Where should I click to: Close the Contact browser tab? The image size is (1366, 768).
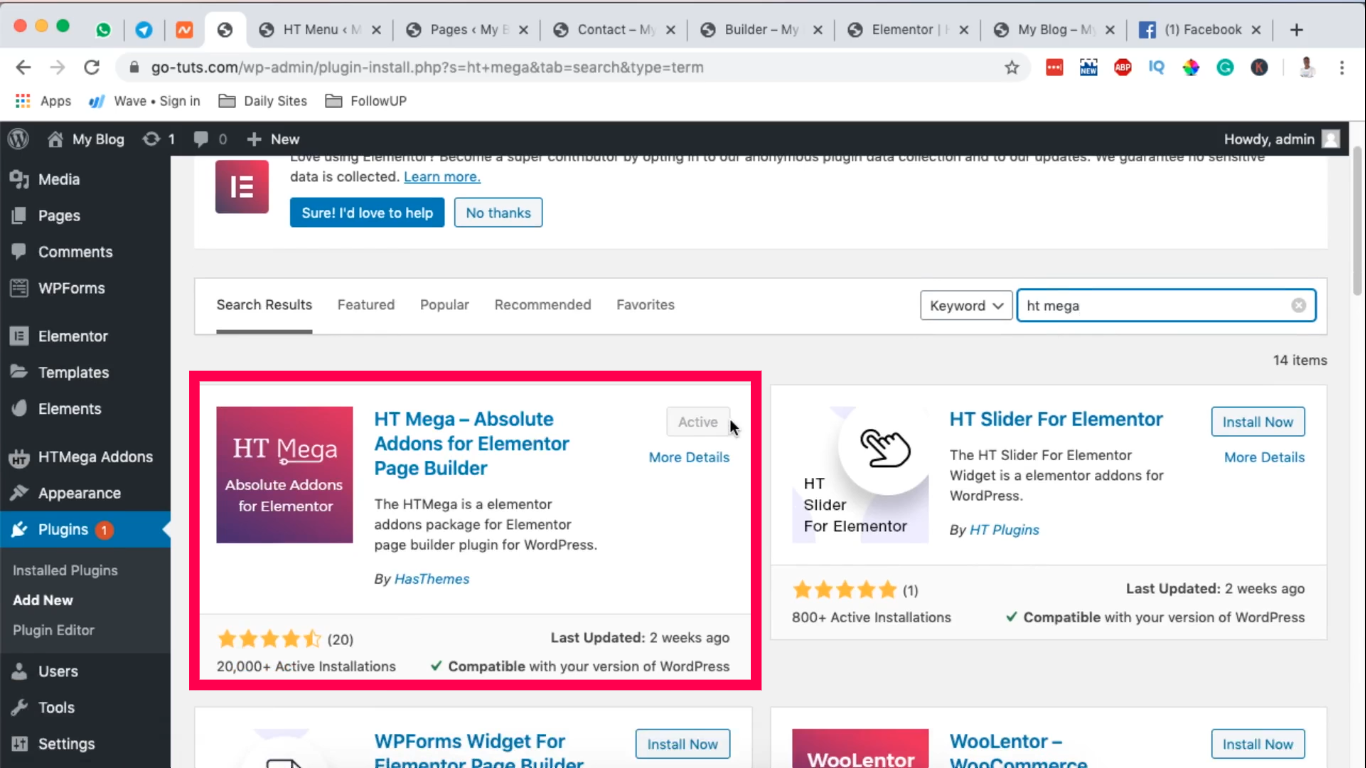coord(671,30)
